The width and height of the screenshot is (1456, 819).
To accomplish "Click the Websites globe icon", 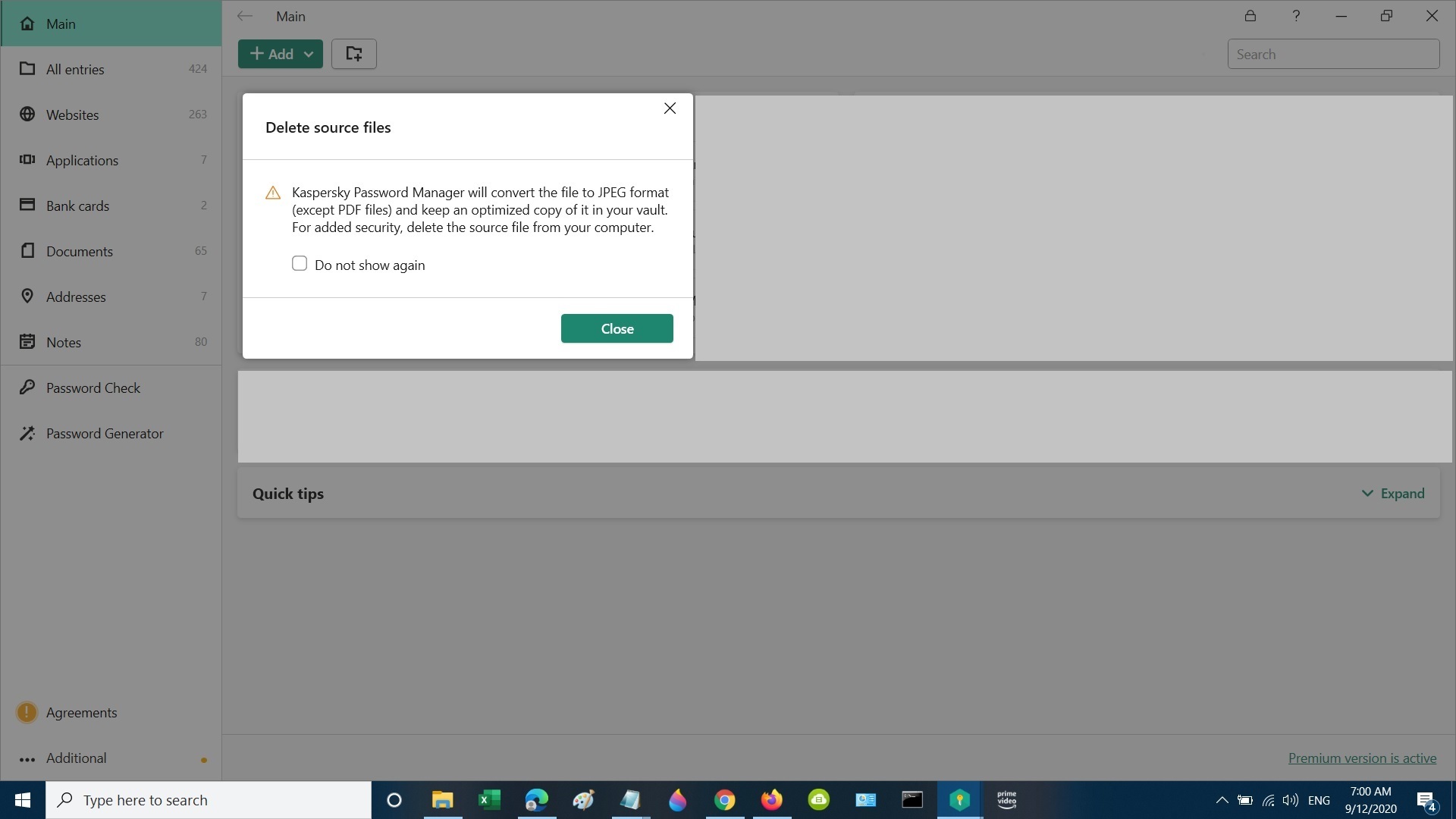I will click(27, 114).
